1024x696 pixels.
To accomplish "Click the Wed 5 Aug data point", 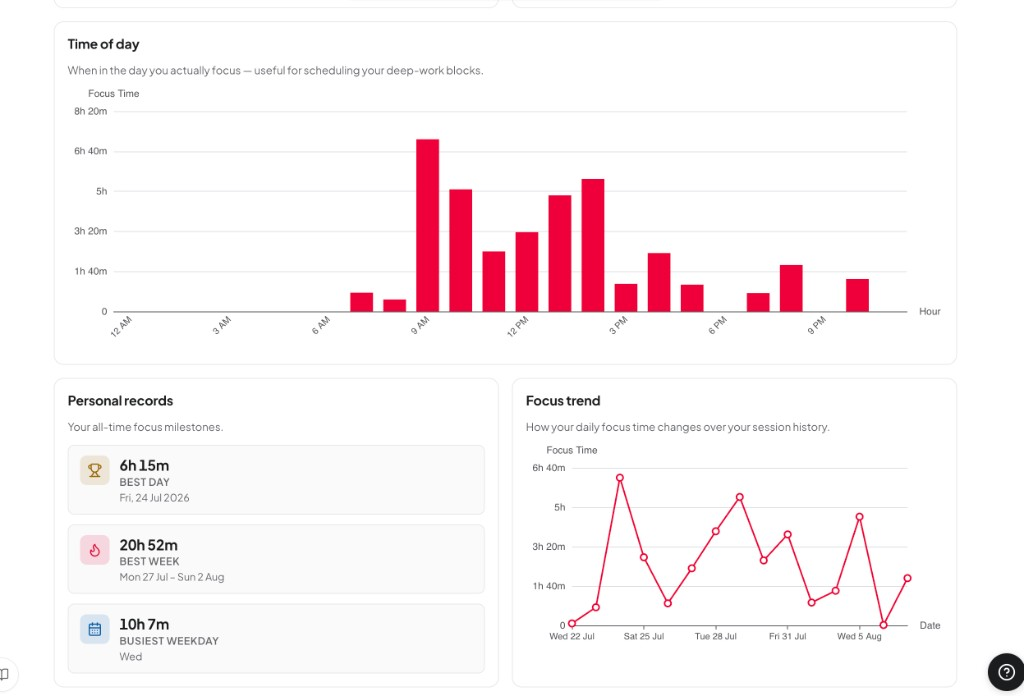I will click(x=859, y=517).
